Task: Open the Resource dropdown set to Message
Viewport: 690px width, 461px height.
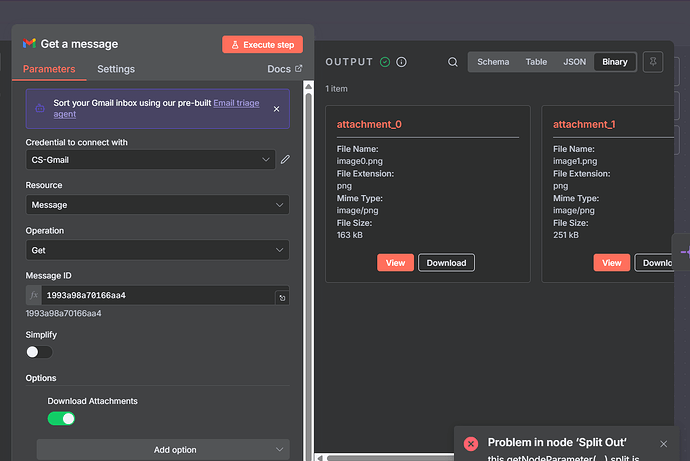Action: [157, 205]
